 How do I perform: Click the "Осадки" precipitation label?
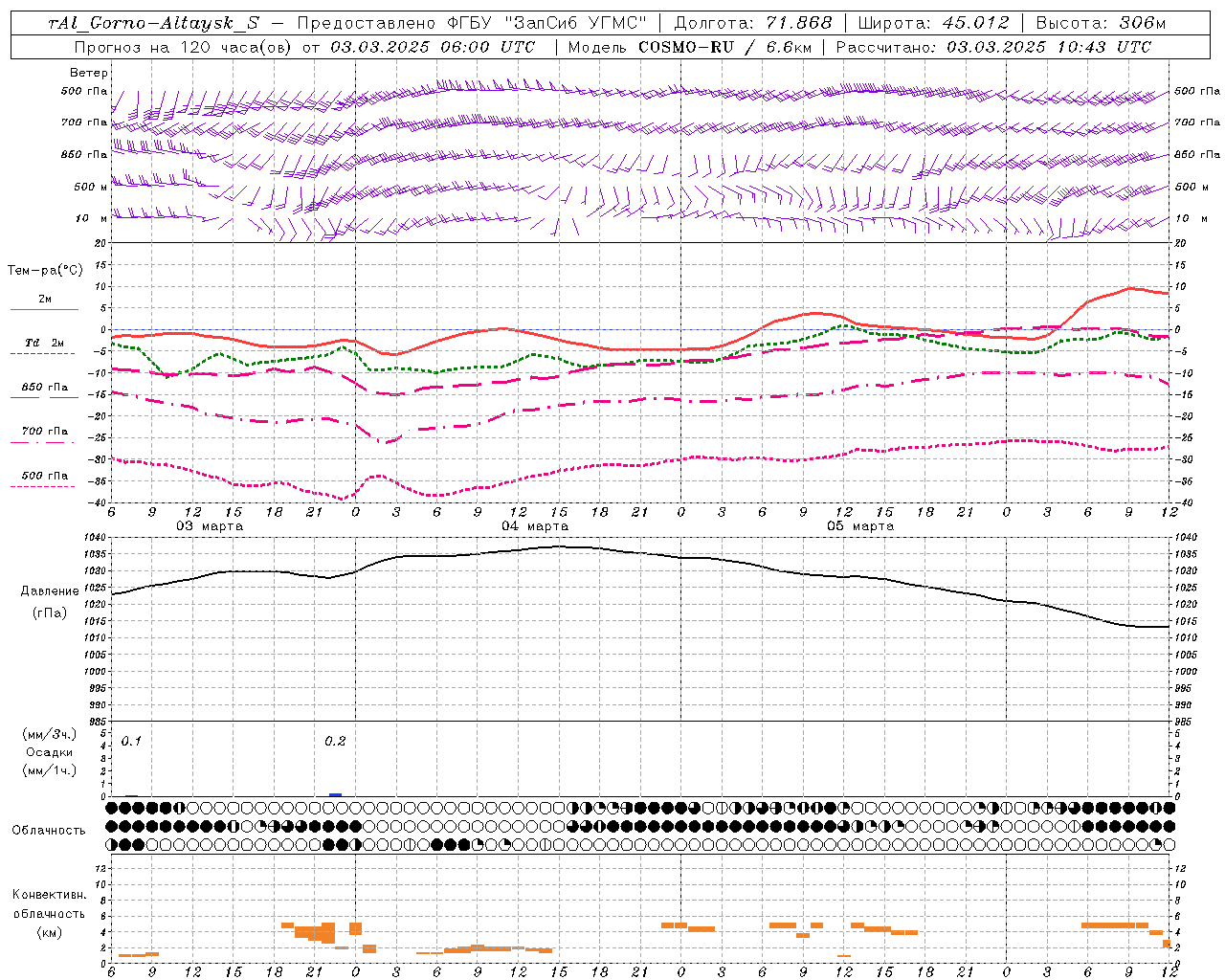(50, 752)
